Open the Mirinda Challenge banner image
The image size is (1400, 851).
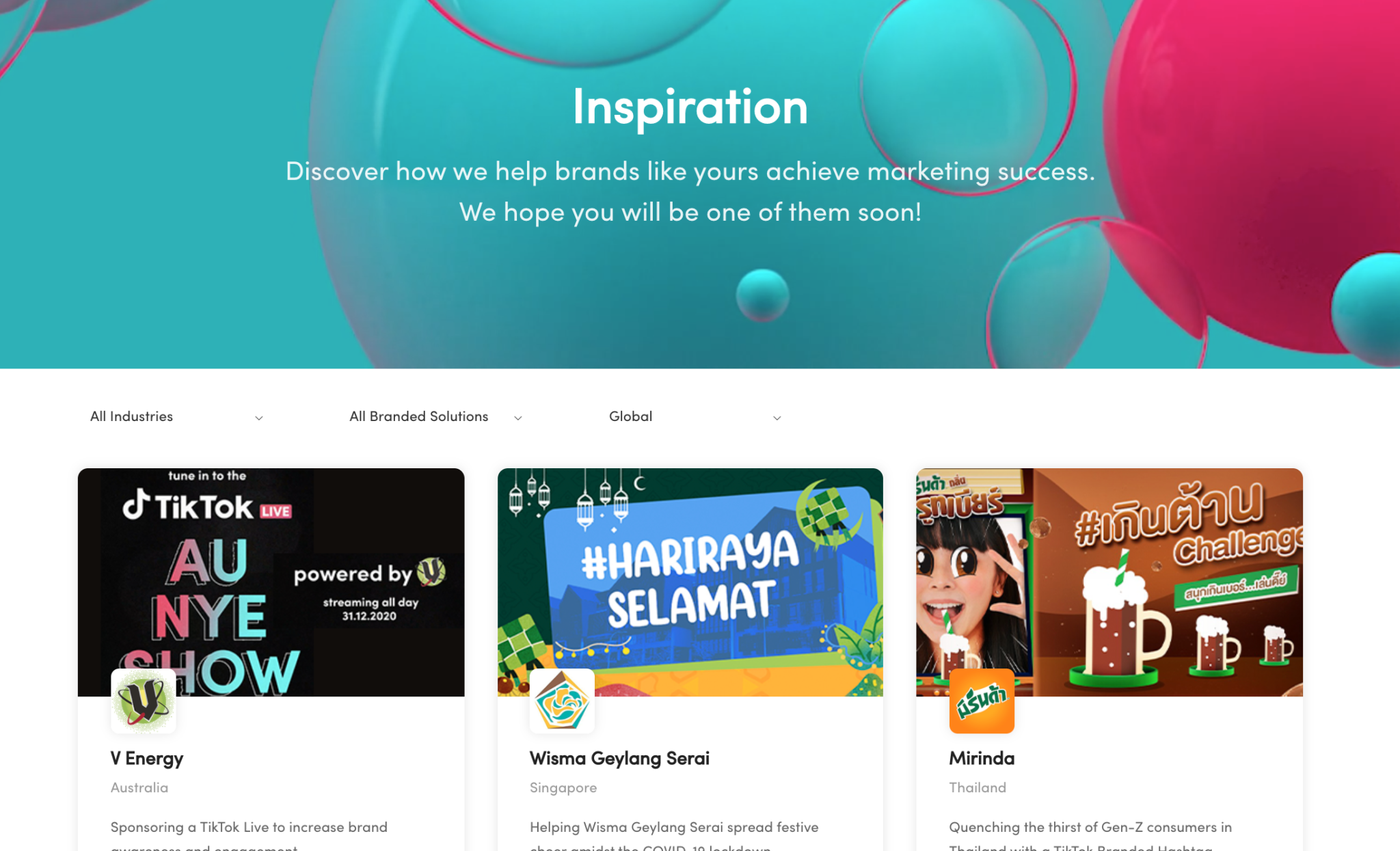[1109, 582]
